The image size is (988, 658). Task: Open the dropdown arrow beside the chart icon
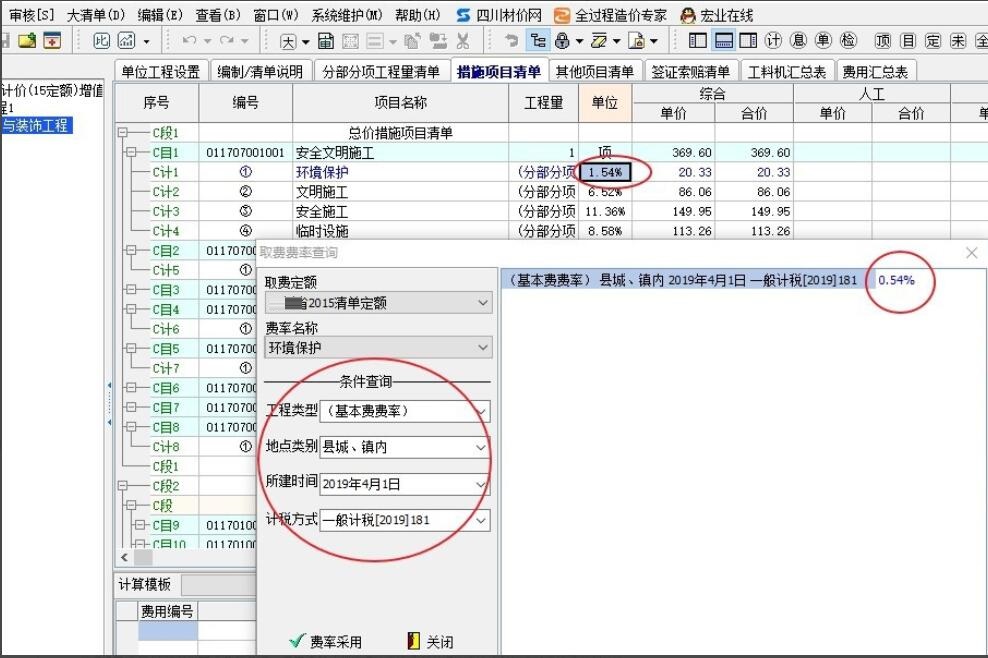[146, 42]
